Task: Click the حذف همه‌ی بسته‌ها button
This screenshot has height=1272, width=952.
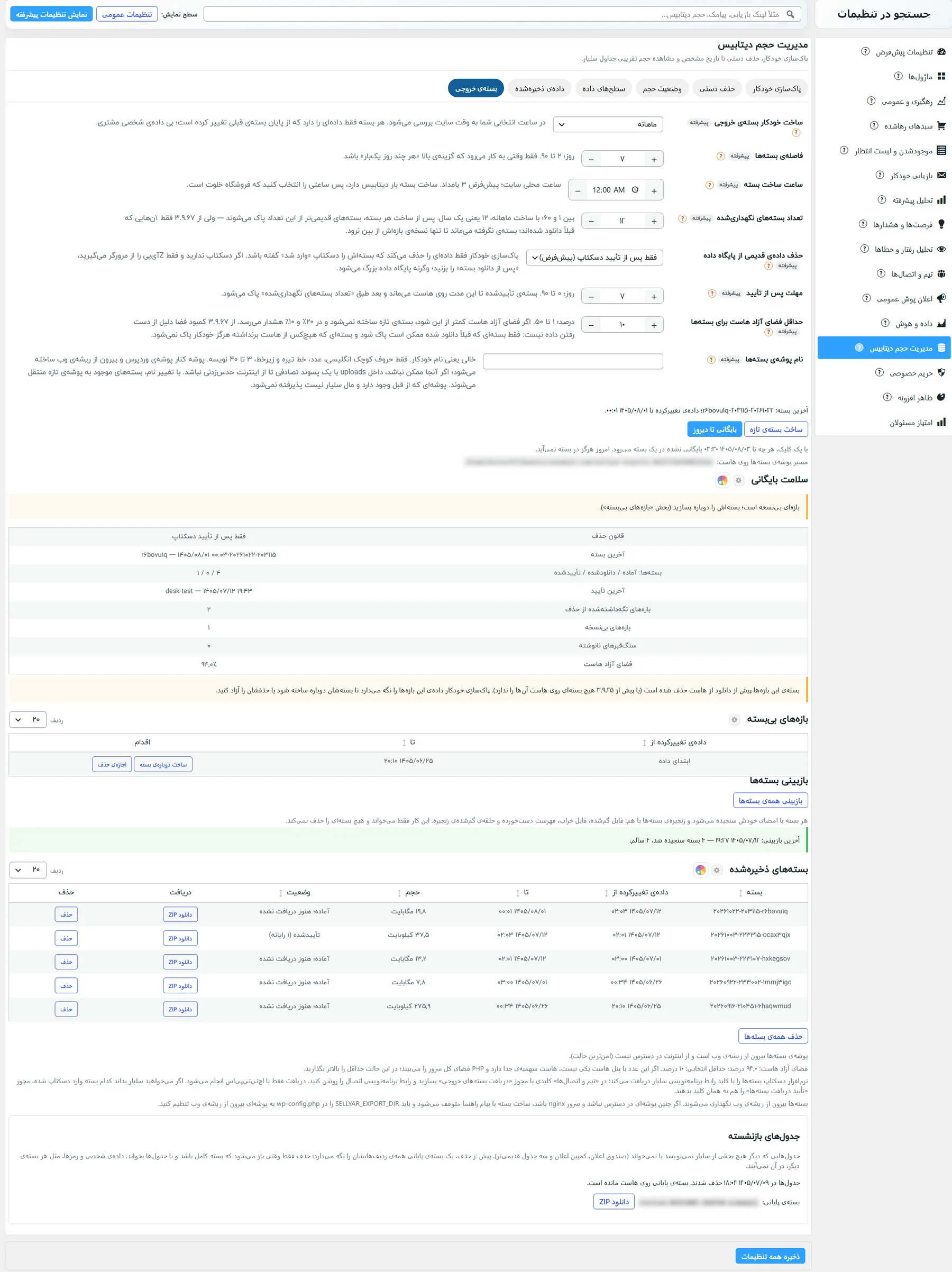Action: 773,1037
